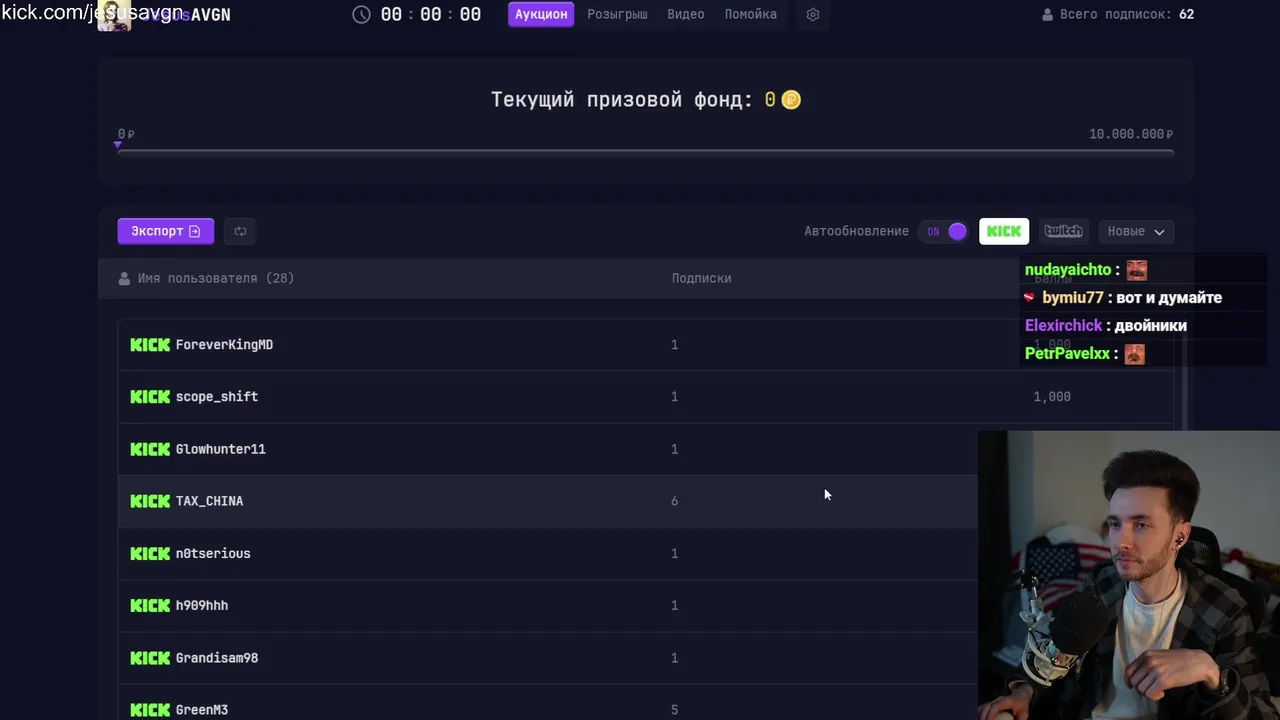This screenshot has height=720, width=1280.
Task: Click the Экспорт button
Action: pos(165,231)
